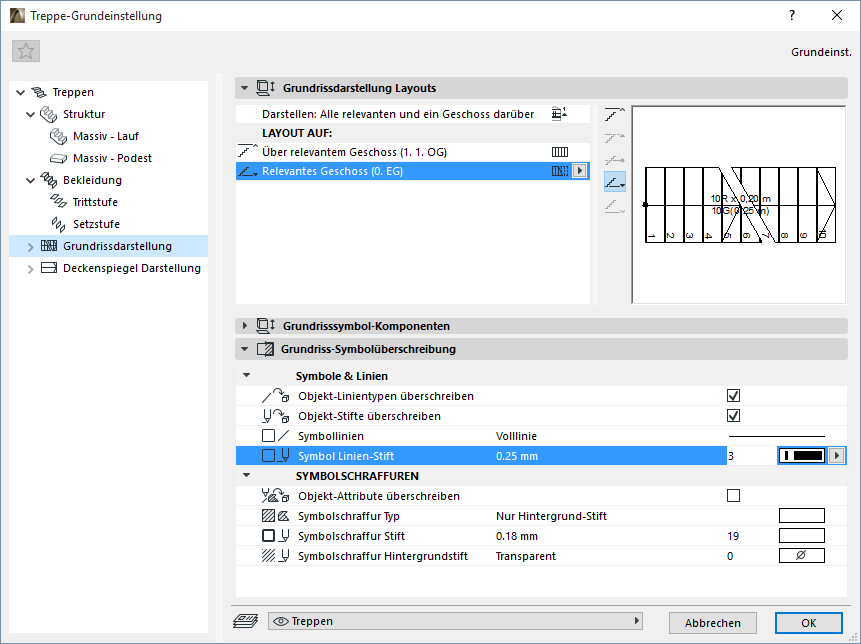
Task: Click Symbolschraffur Typ fill swatch
Action: coord(802,516)
